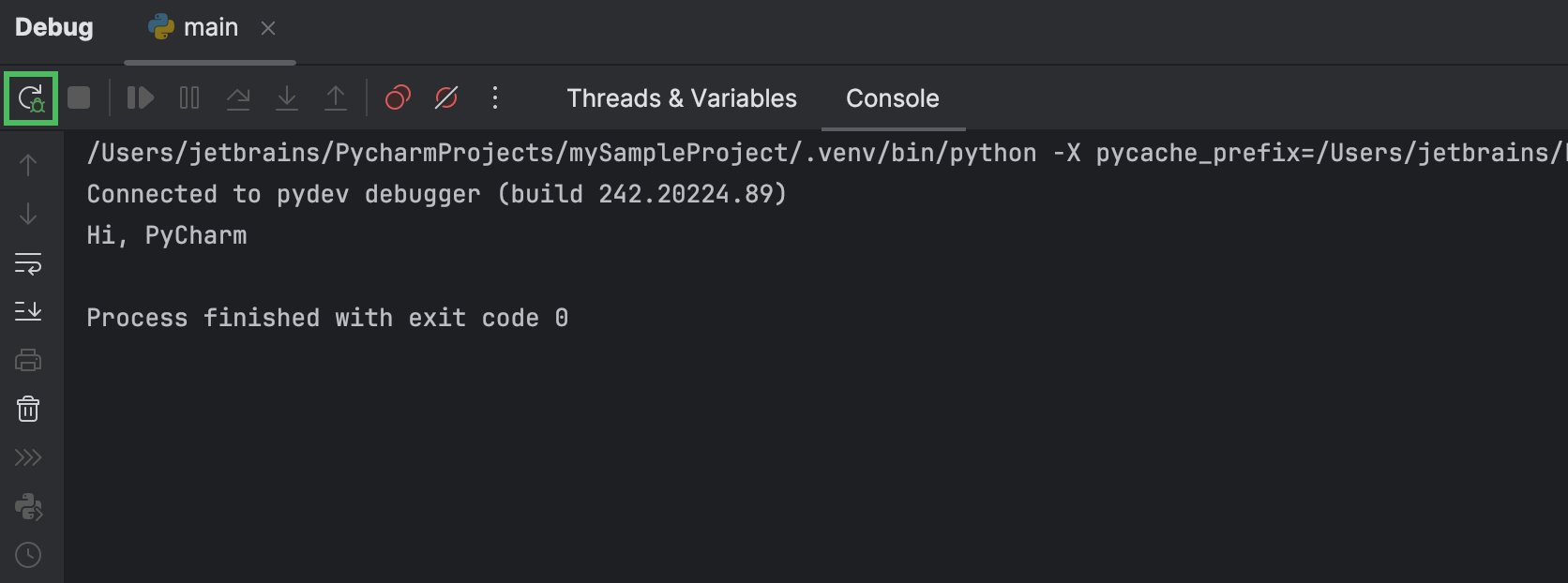The image size is (1568, 583).
Task: View all breakpoints
Action: click(x=397, y=97)
